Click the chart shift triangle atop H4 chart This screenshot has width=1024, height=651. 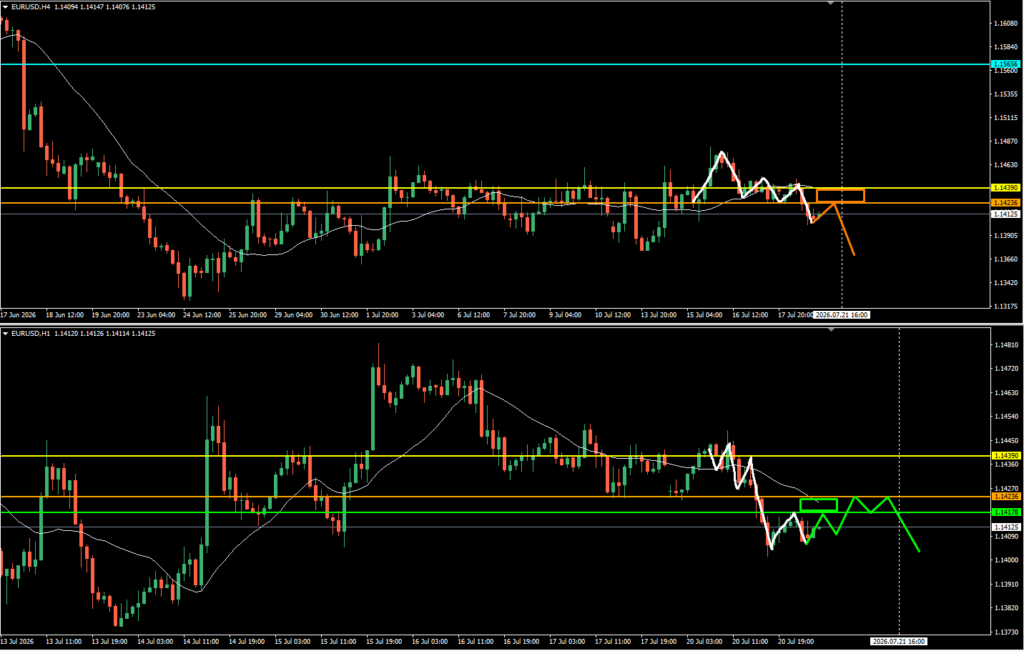830,3
